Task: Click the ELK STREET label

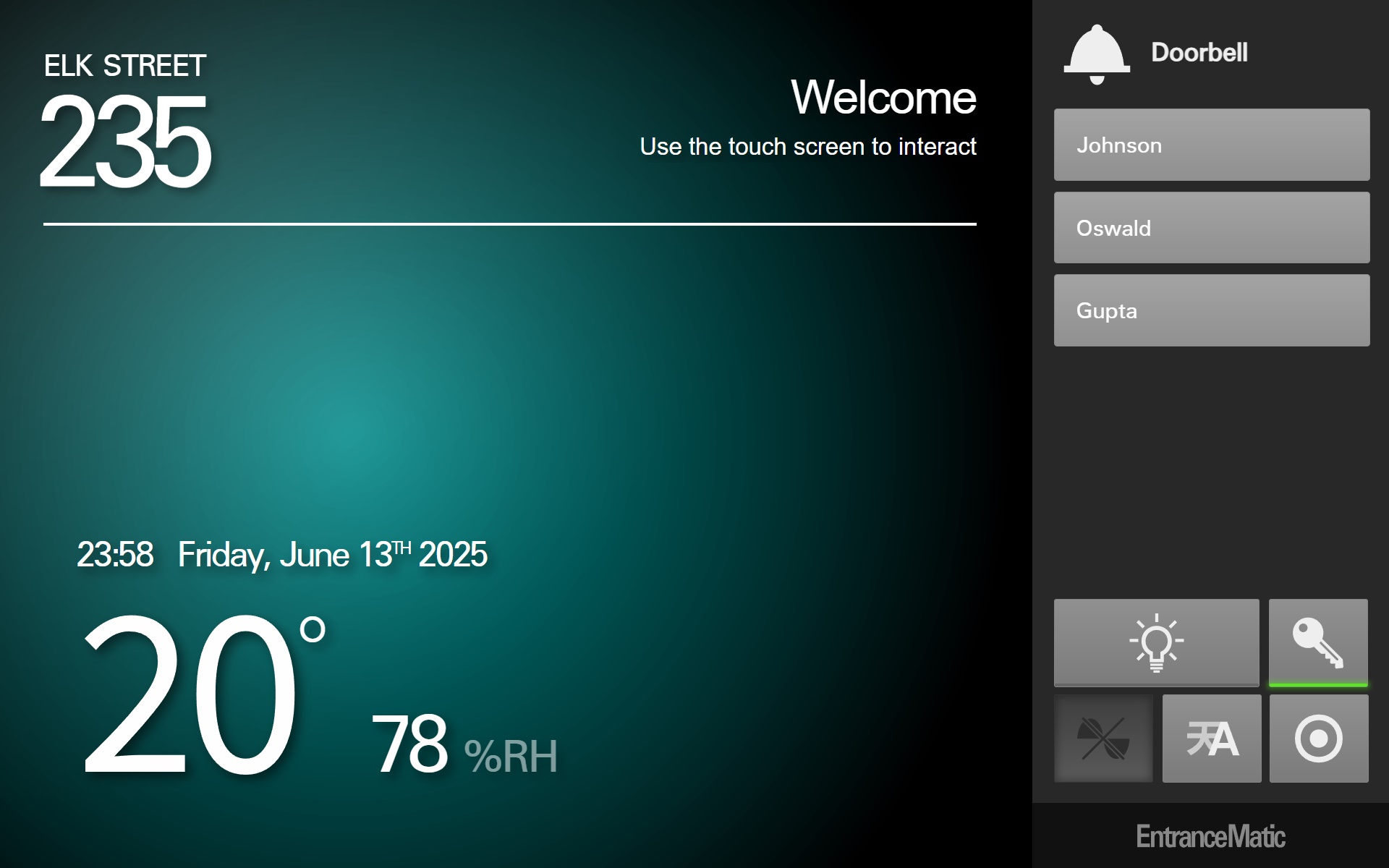Action: coord(125,66)
